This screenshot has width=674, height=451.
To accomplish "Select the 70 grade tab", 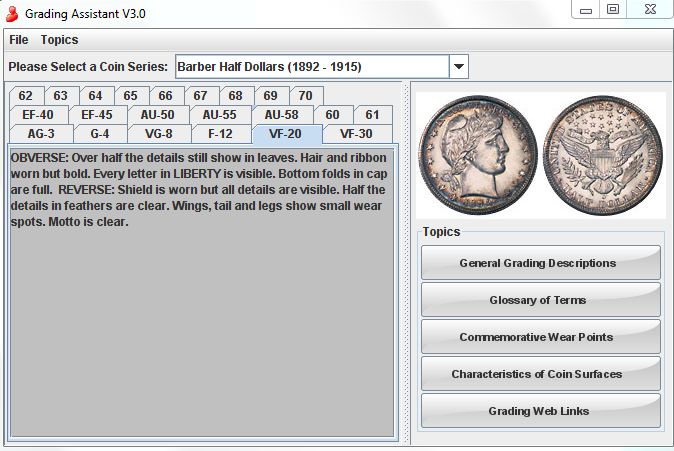I will 305,96.
